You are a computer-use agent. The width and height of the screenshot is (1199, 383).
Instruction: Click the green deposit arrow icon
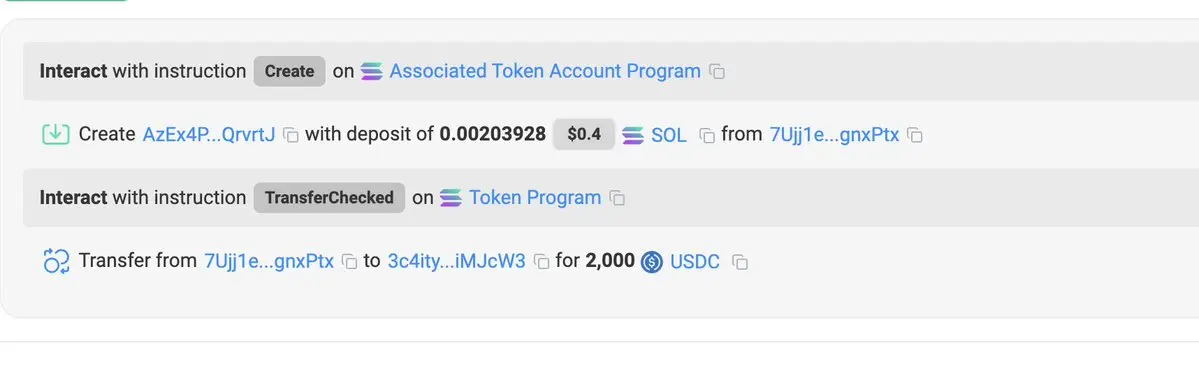[55, 135]
